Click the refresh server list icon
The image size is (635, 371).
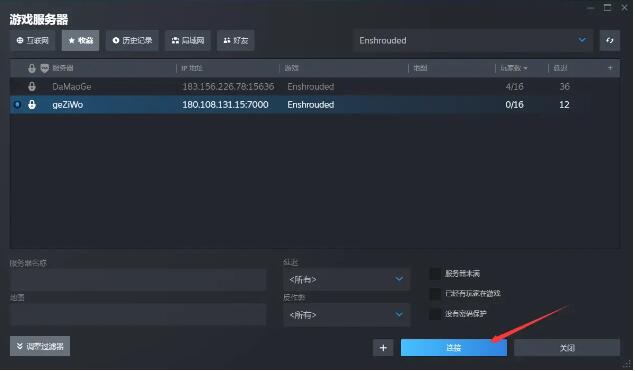[x=609, y=41]
